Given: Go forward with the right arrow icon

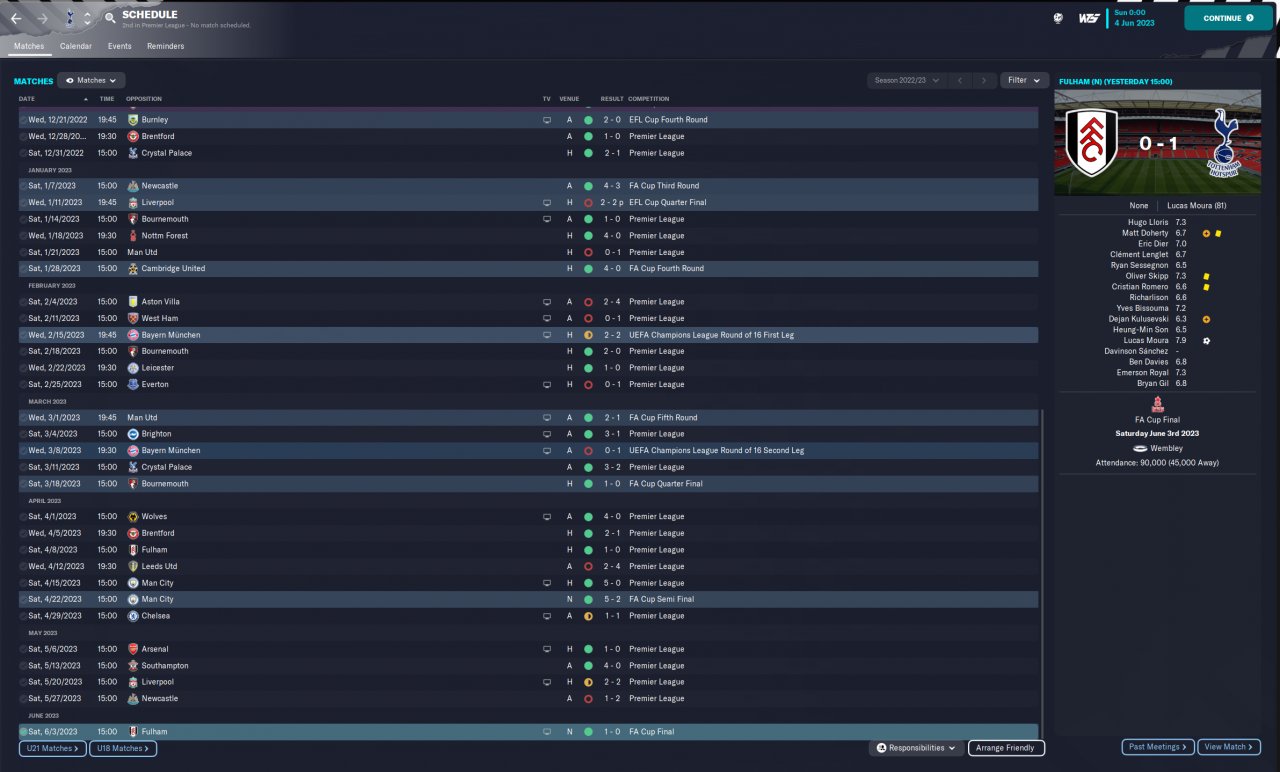Looking at the screenshot, I should (43, 18).
